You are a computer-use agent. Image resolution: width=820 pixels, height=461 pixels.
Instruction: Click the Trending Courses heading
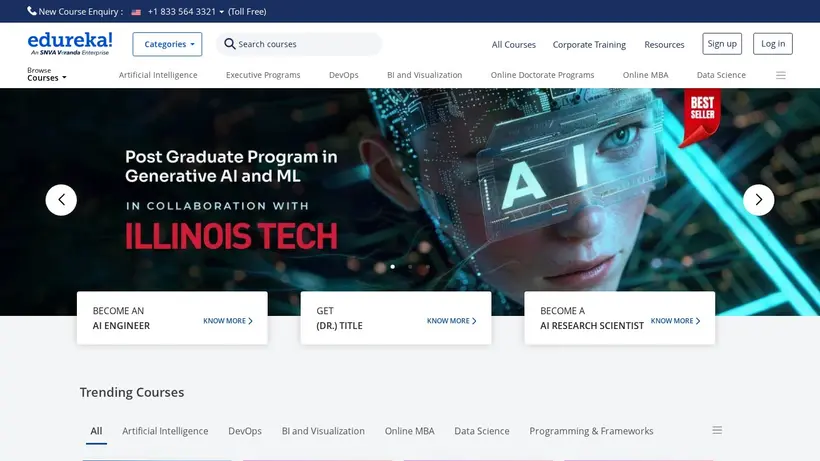(x=132, y=393)
